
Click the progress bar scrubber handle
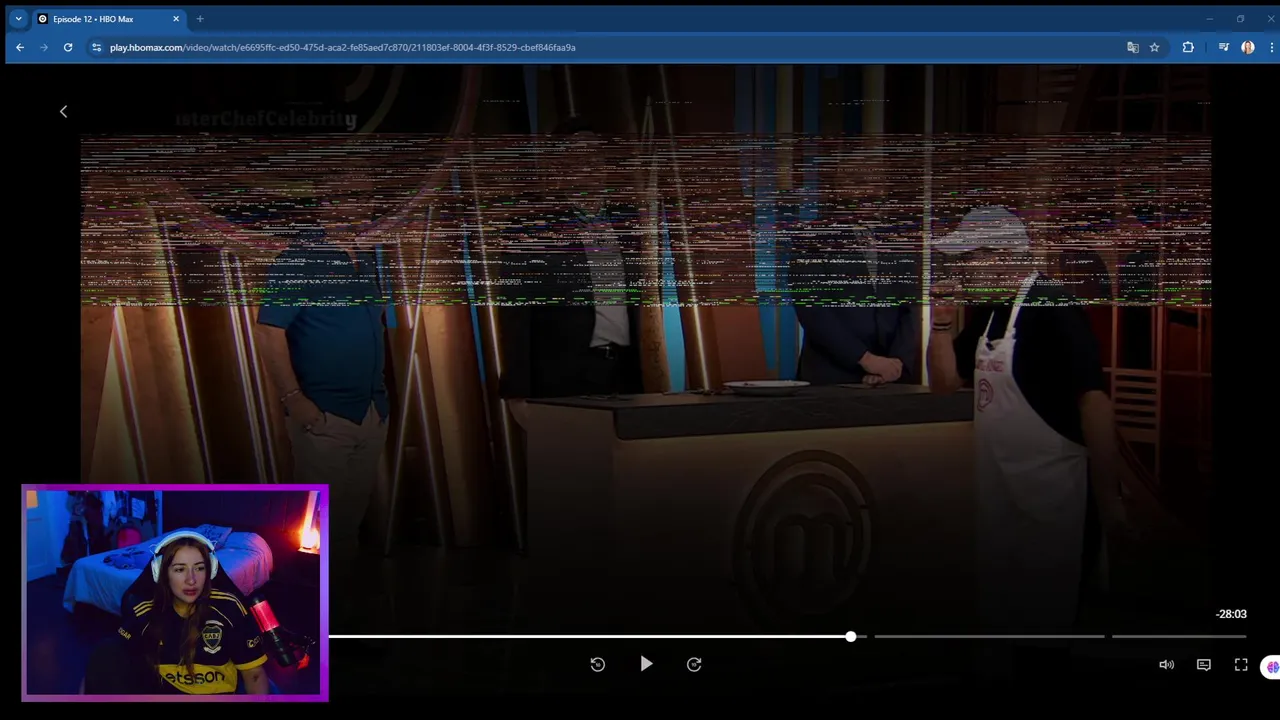(850, 636)
